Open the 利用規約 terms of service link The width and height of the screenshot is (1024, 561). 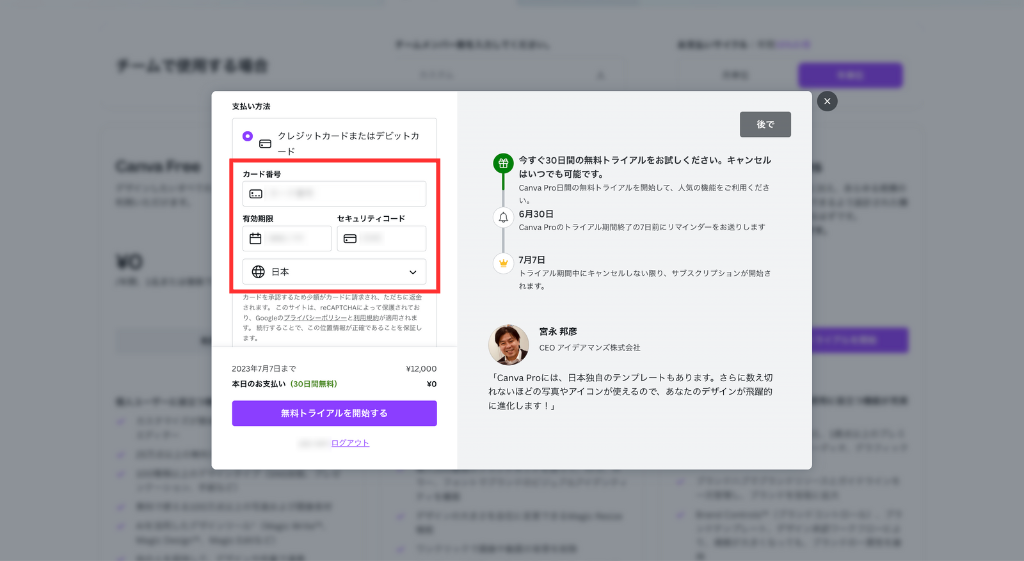tap(366, 317)
